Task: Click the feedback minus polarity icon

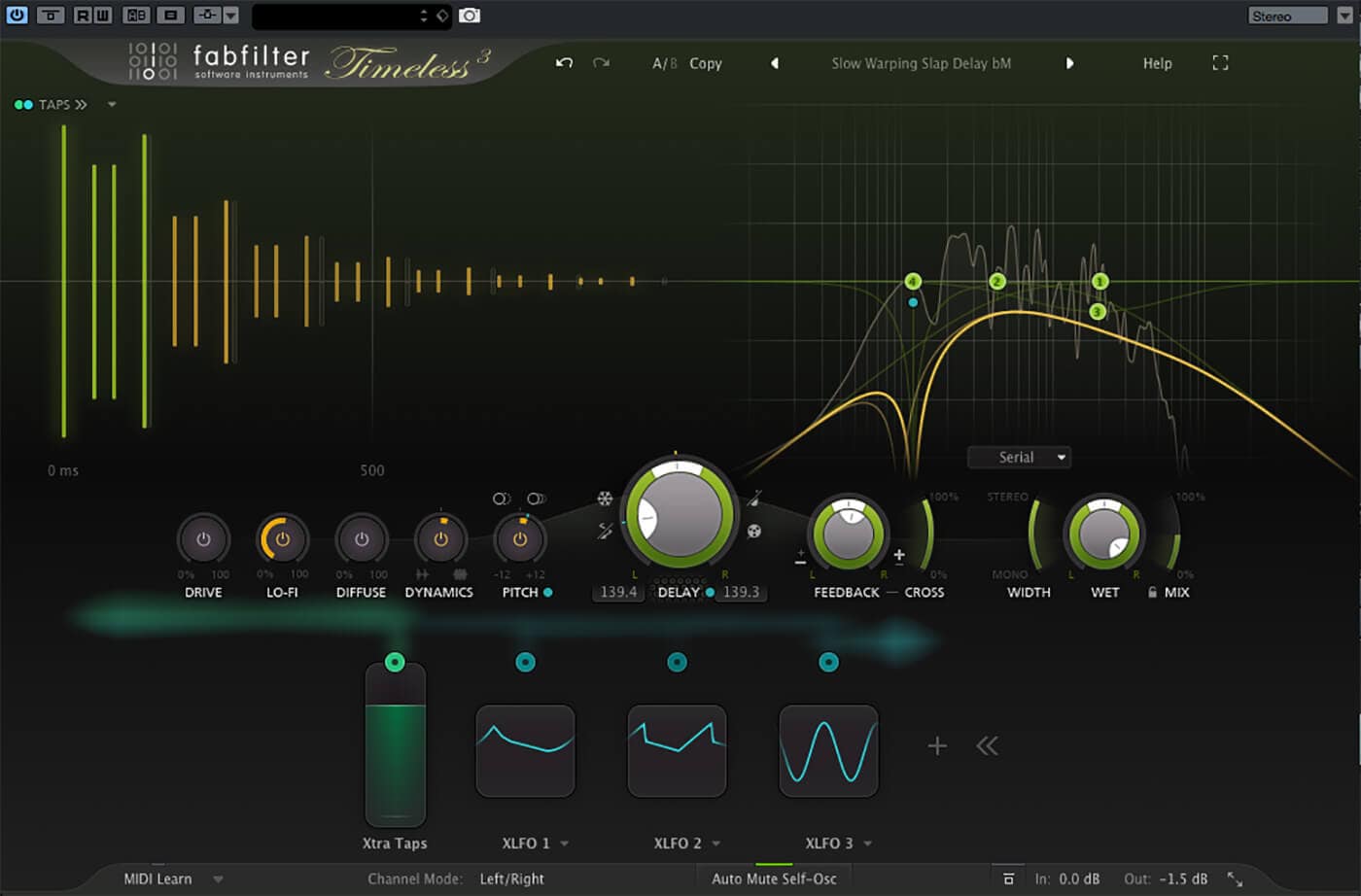Action: pyautogui.click(x=800, y=559)
